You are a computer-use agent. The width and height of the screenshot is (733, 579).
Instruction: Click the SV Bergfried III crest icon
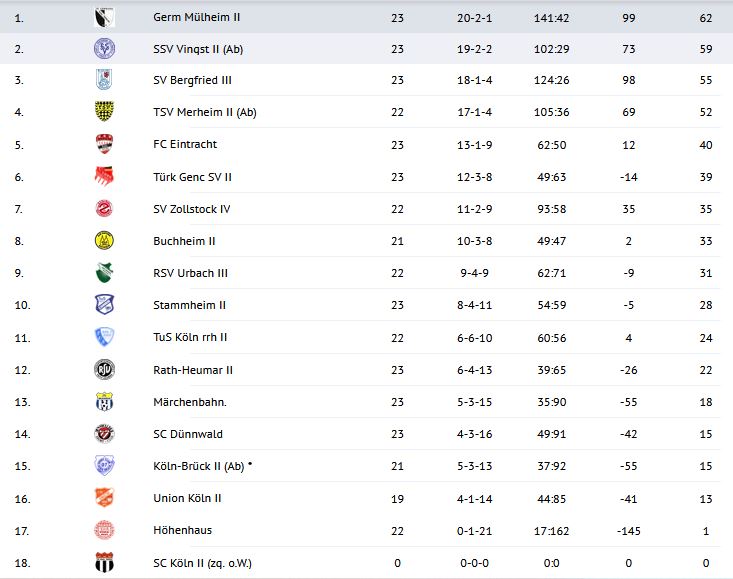[104, 80]
